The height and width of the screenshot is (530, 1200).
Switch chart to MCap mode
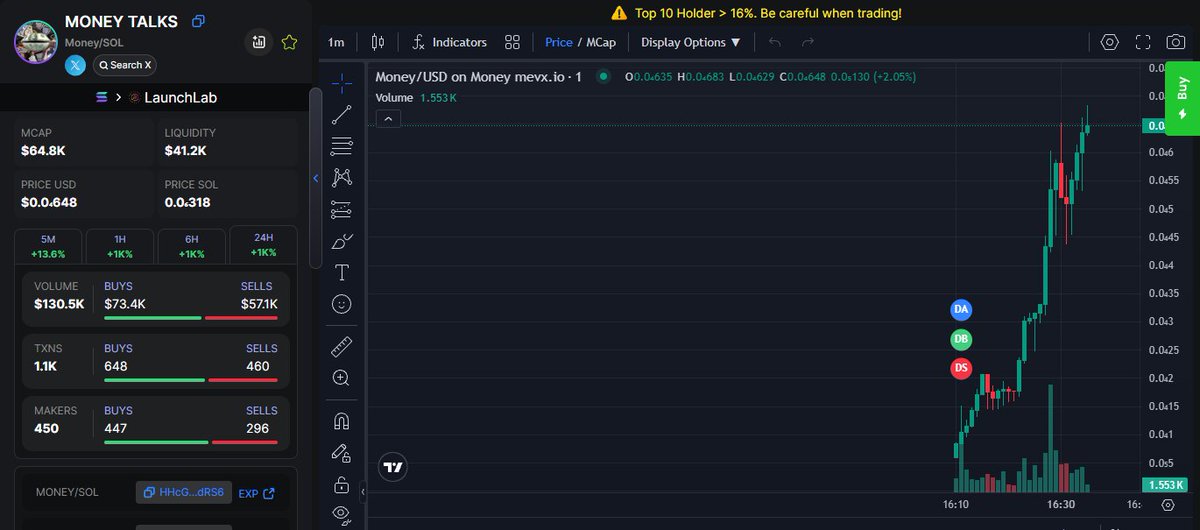coord(601,42)
